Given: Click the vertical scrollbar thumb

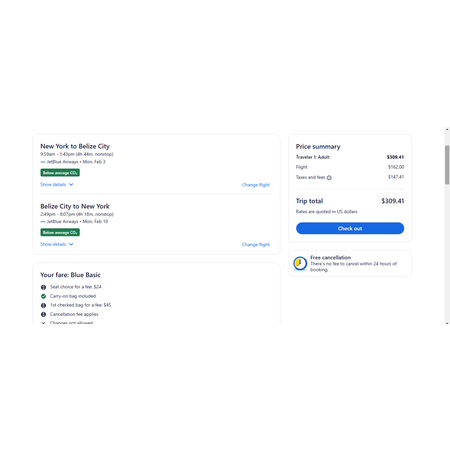Looking at the screenshot, I should pyautogui.click(x=447, y=165).
